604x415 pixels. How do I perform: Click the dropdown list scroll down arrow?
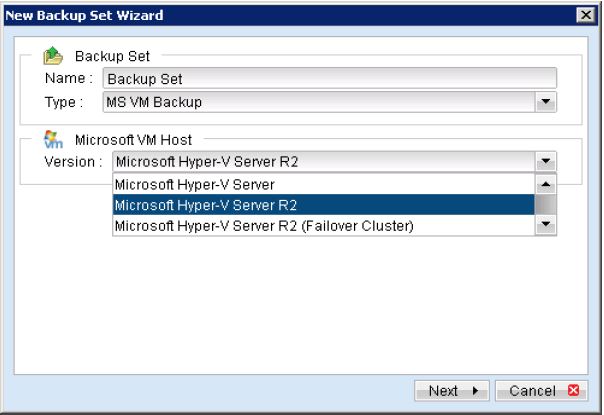[545, 224]
